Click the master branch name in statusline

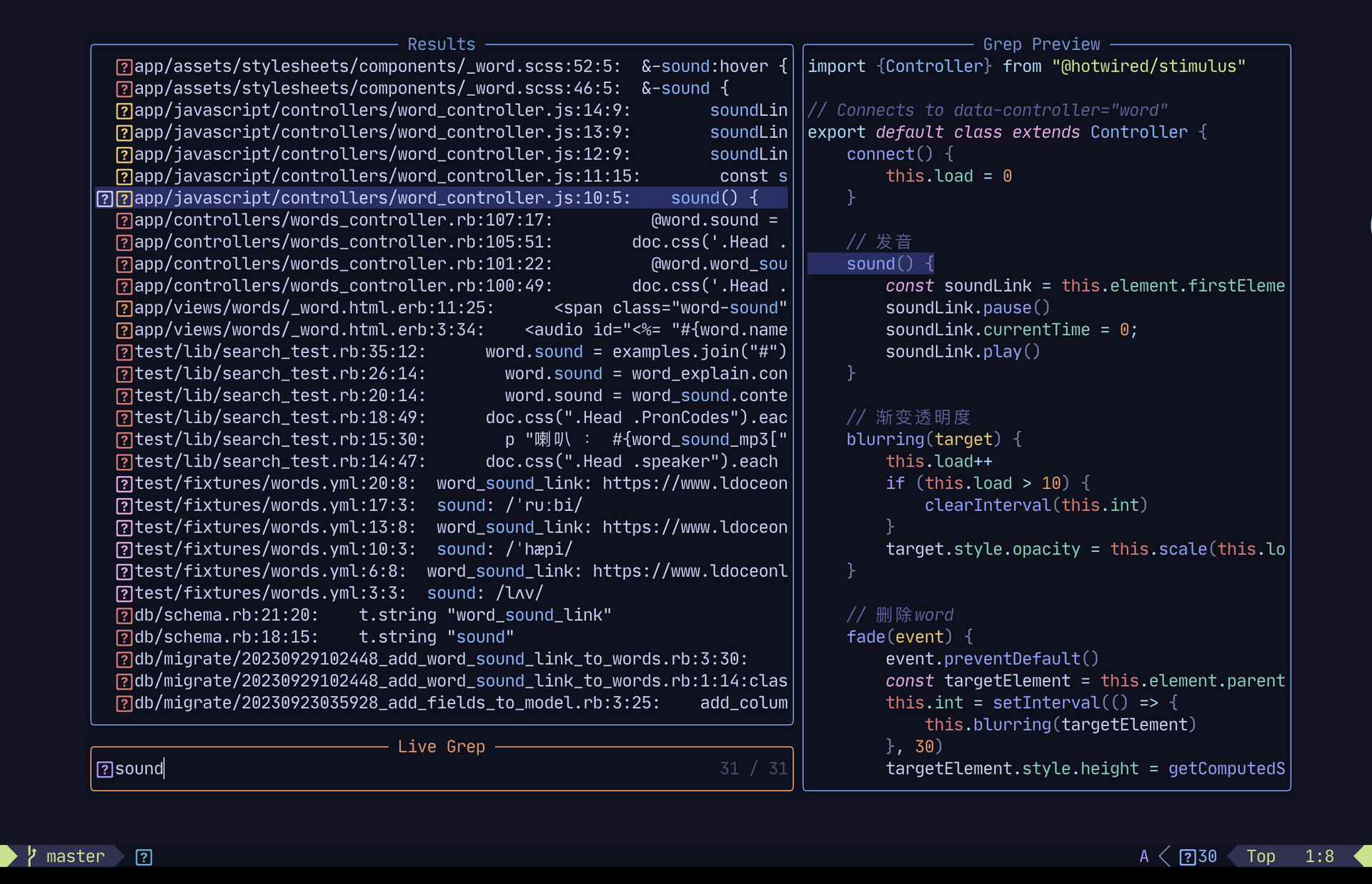tap(75, 856)
